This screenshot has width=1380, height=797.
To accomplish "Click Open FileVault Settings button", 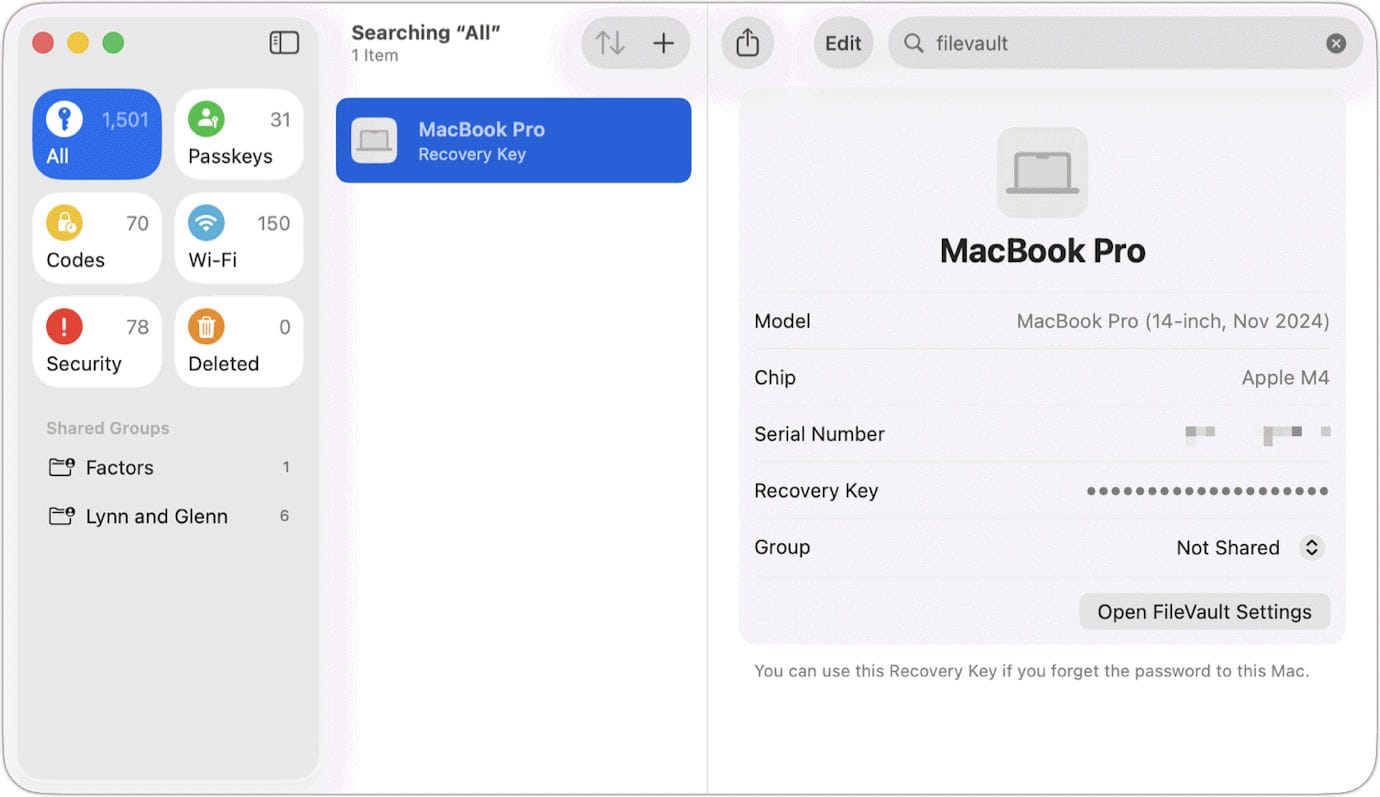I will pos(1204,612).
